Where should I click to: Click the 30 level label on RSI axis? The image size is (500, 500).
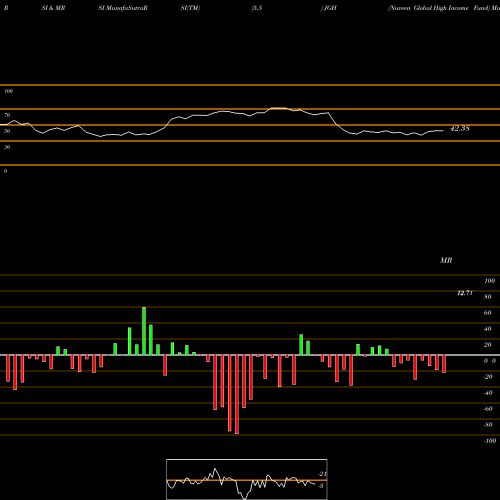pos(7,147)
